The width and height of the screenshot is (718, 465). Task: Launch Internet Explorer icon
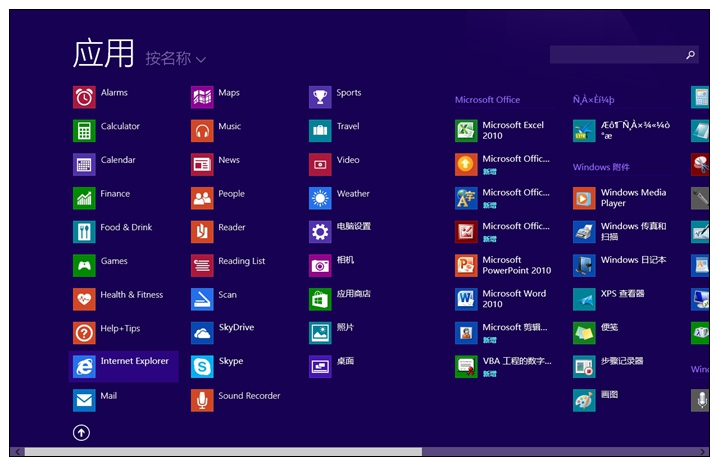84,367
